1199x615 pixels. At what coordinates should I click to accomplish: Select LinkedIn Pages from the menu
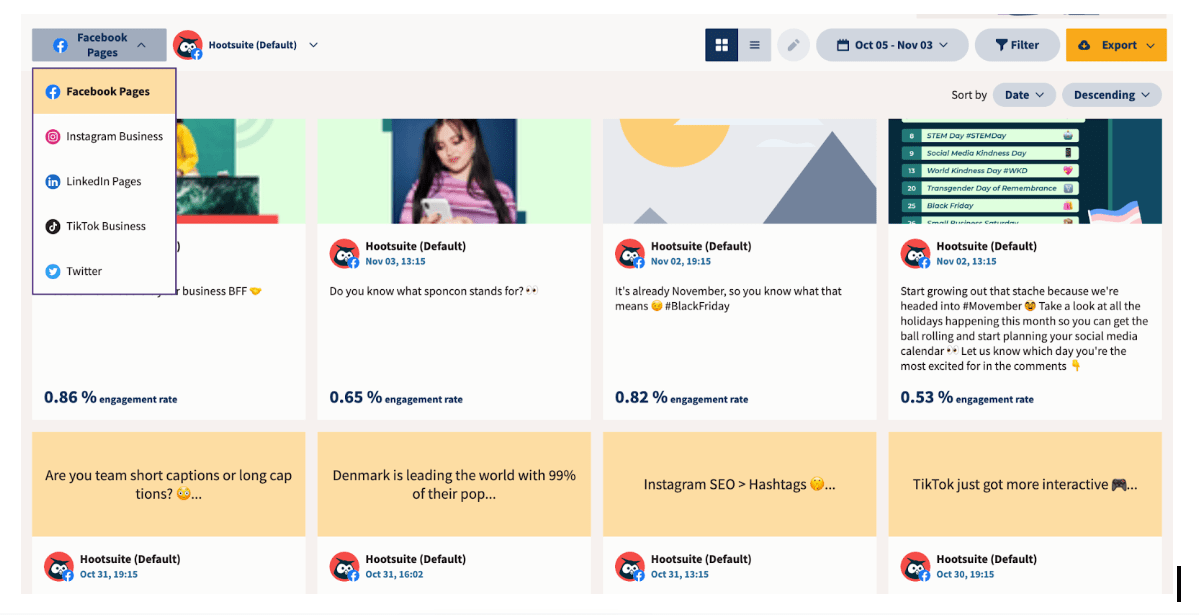(104, 182)
